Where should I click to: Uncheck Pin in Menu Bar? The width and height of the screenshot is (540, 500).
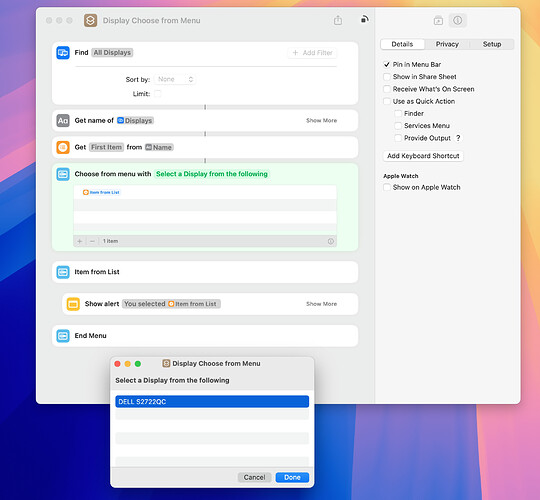387,64
